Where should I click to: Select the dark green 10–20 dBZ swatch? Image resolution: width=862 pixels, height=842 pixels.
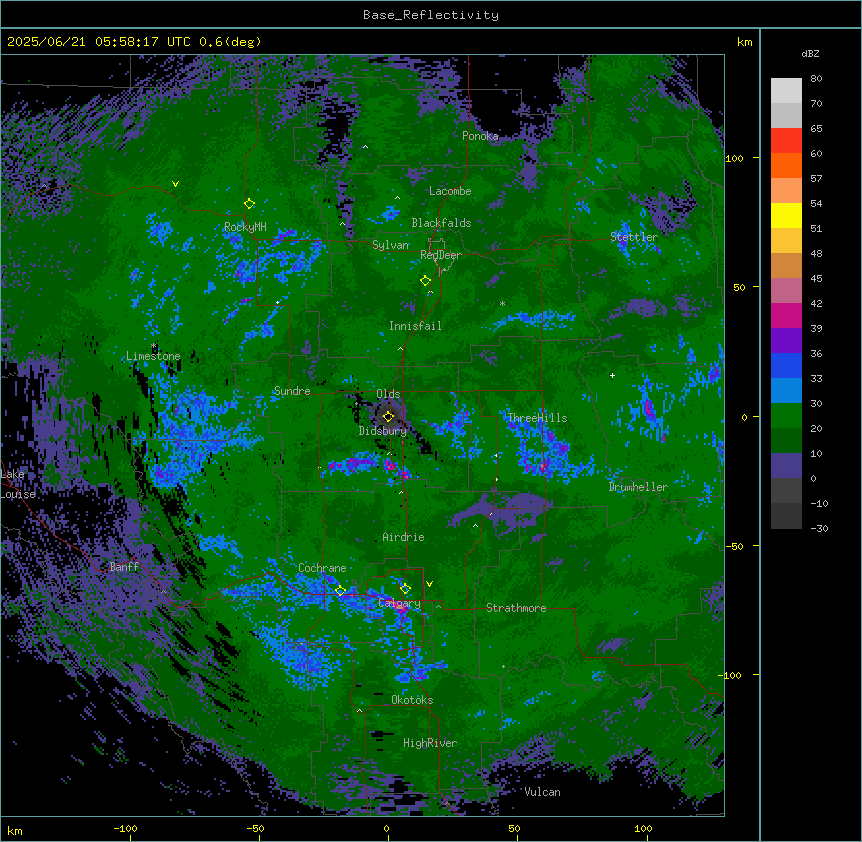point(786,441)
